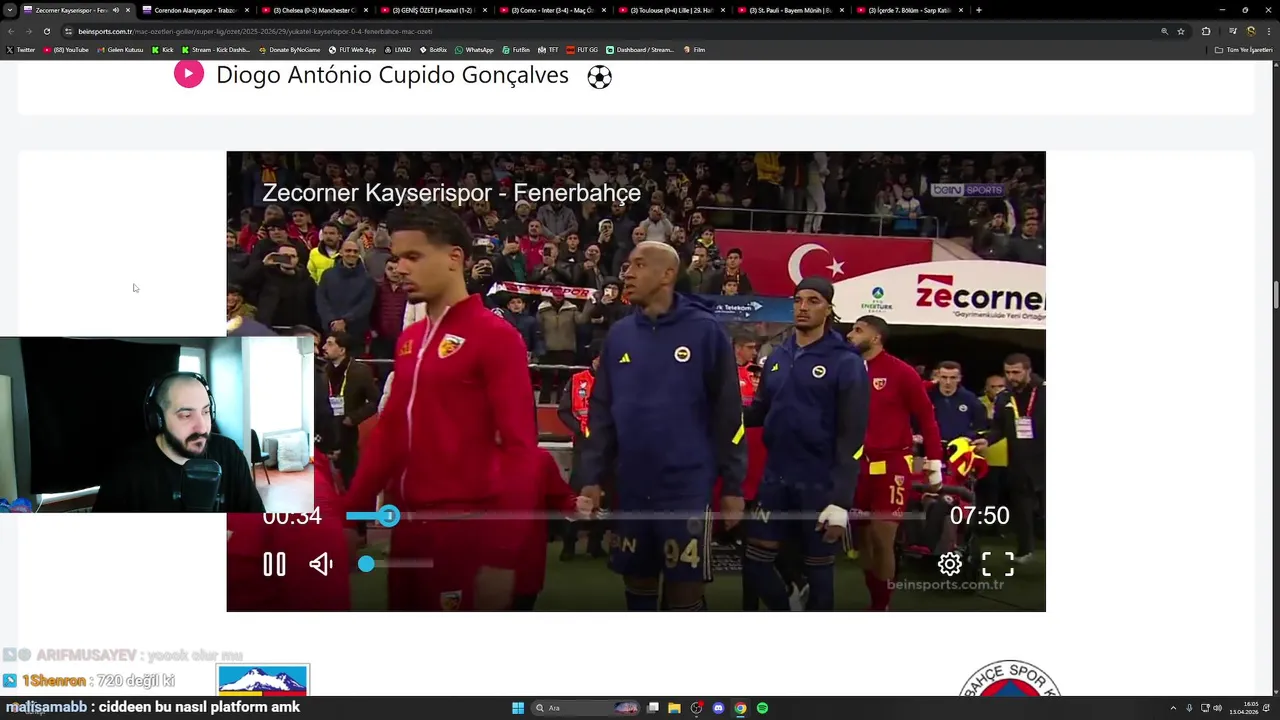Open FUT GG bookmark

(582, 50)
